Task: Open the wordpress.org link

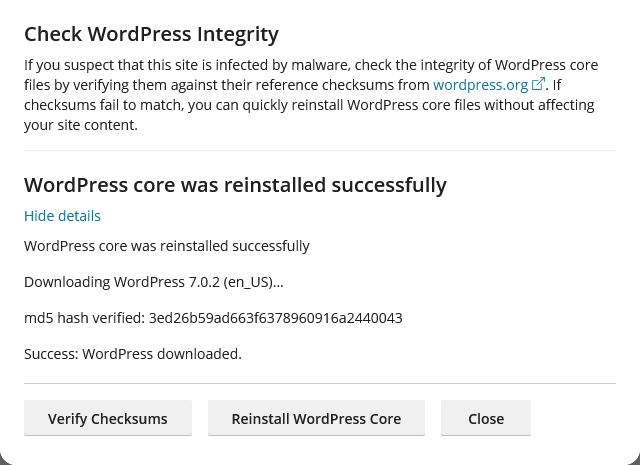Action: coord(480,85)
